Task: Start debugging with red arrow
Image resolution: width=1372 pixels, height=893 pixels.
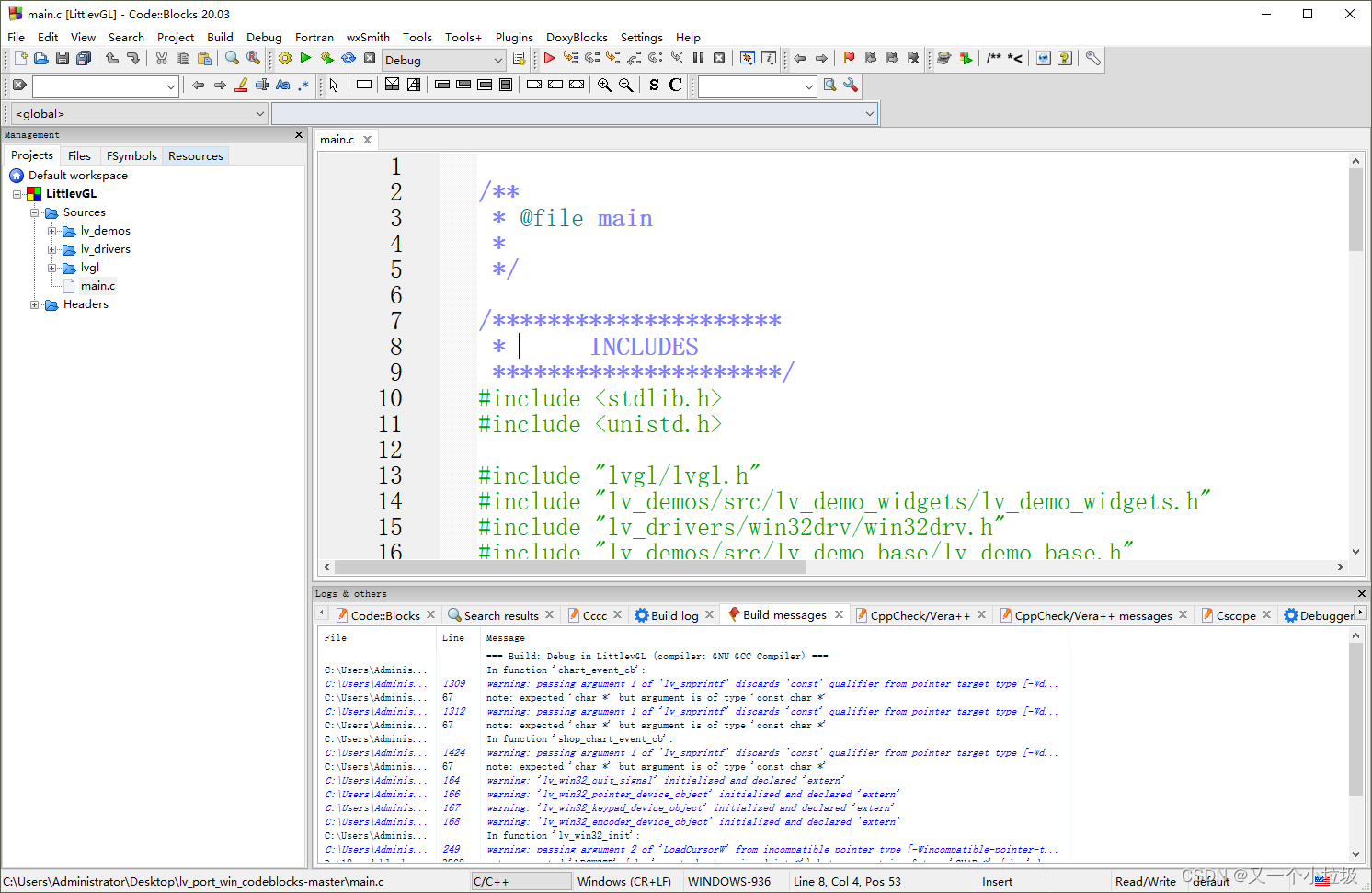Action: click(549, 59)
